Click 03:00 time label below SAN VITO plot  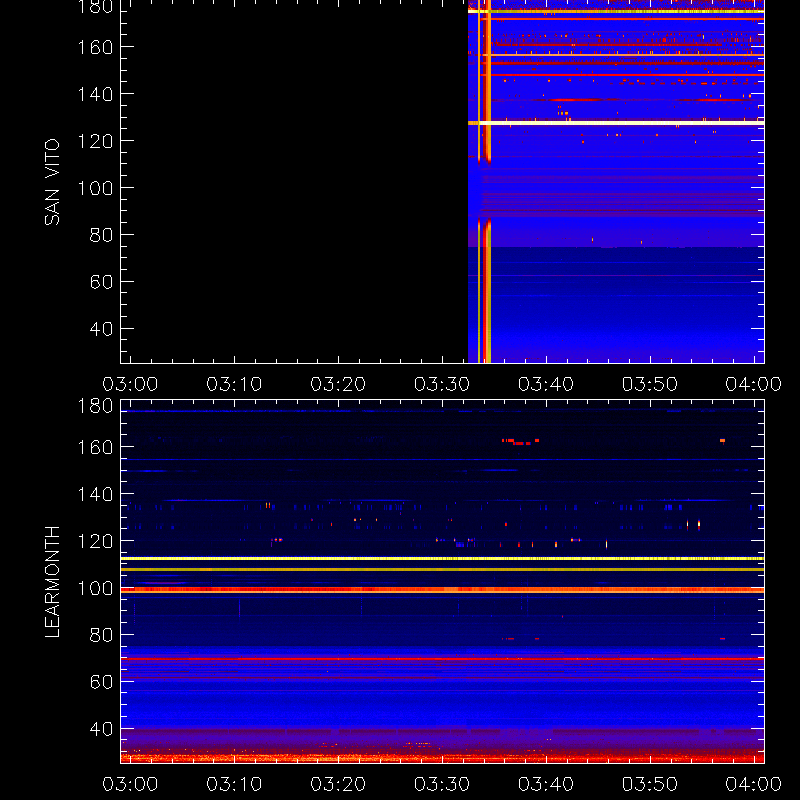click(x=130, y=384)
